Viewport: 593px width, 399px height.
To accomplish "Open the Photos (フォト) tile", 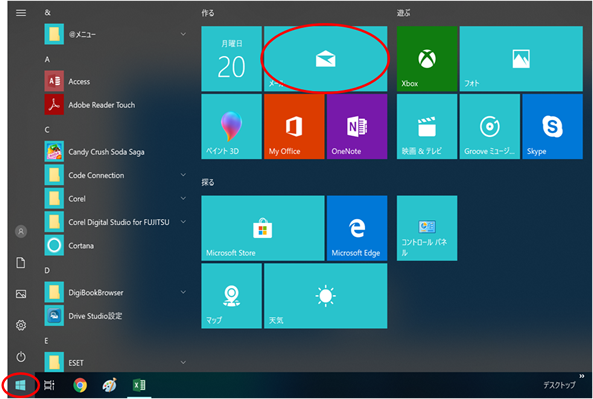I will tap(521, 59).
